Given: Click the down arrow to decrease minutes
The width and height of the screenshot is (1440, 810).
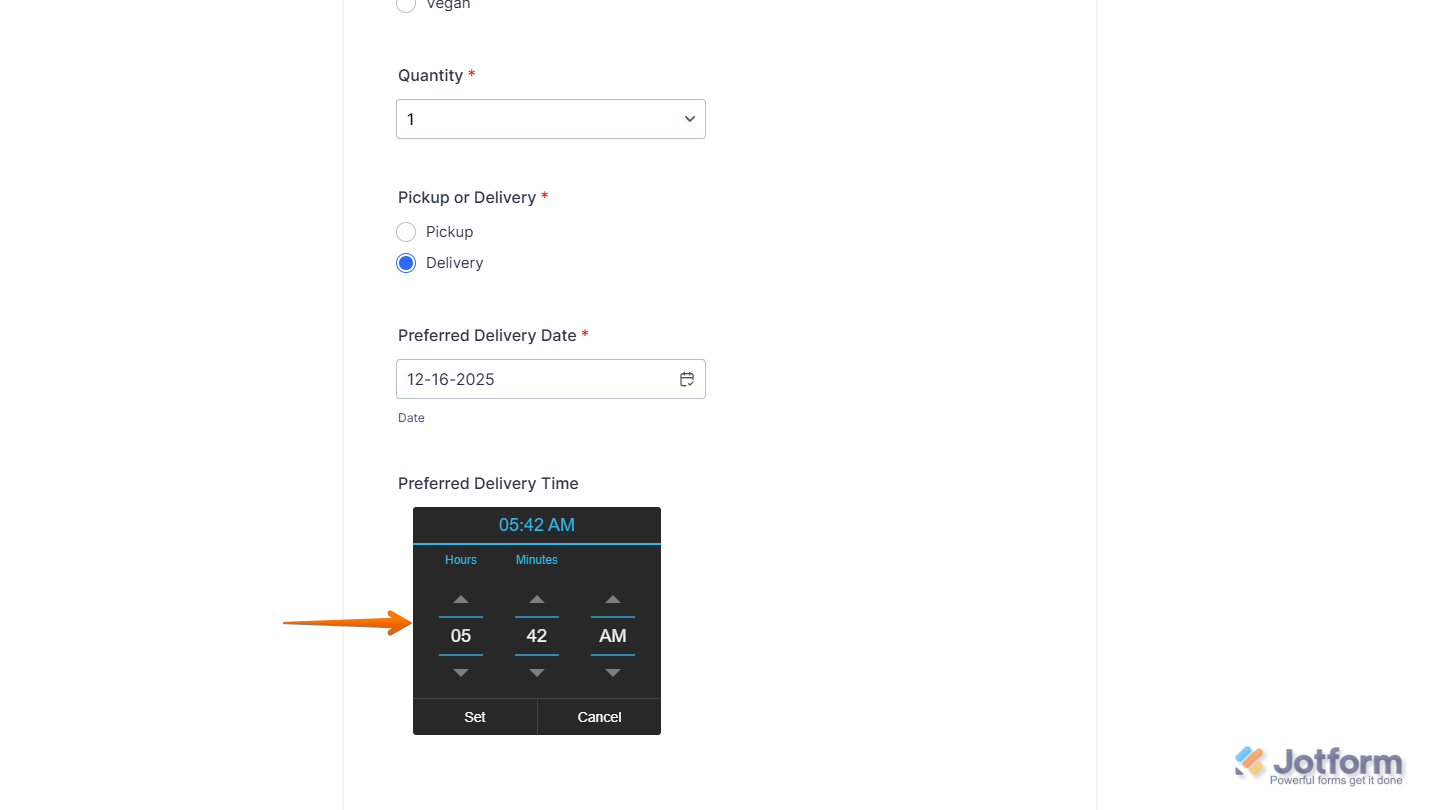Looking at the screenshot, I should (x=536, y=672).
